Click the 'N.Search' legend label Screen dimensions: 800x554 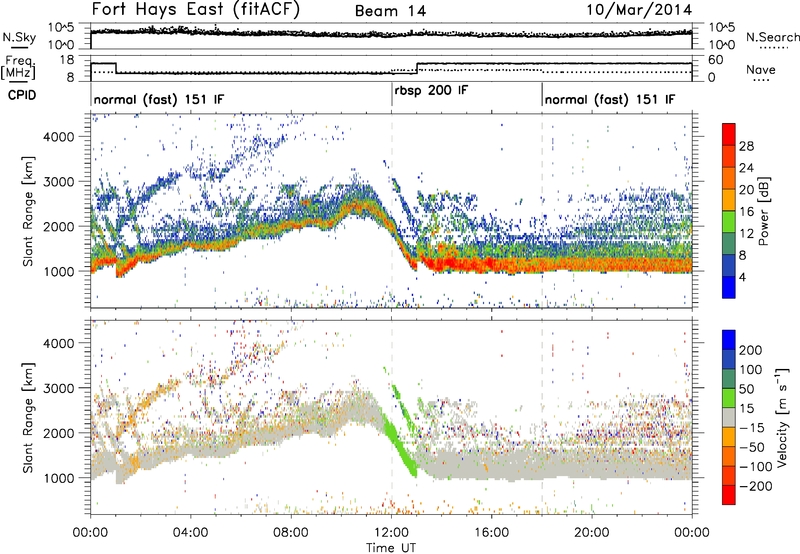tap(772, 37)
